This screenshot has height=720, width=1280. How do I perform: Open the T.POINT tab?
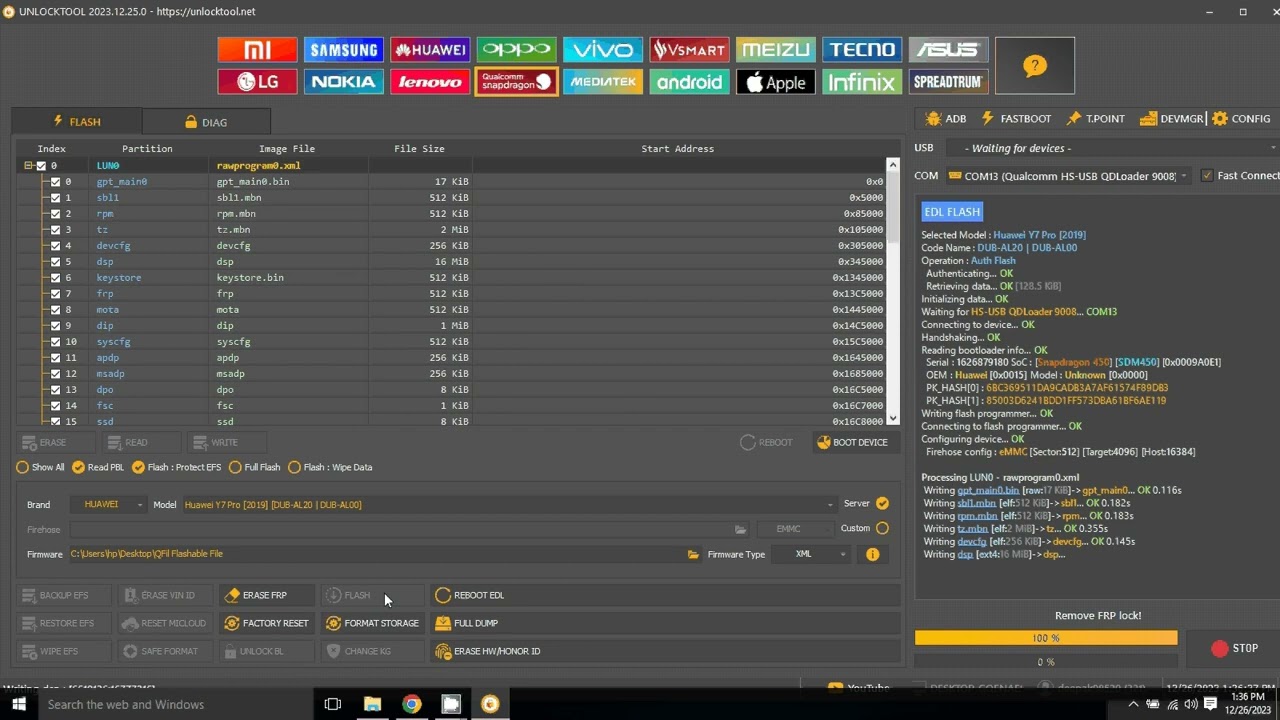[x=1096, y=119]
